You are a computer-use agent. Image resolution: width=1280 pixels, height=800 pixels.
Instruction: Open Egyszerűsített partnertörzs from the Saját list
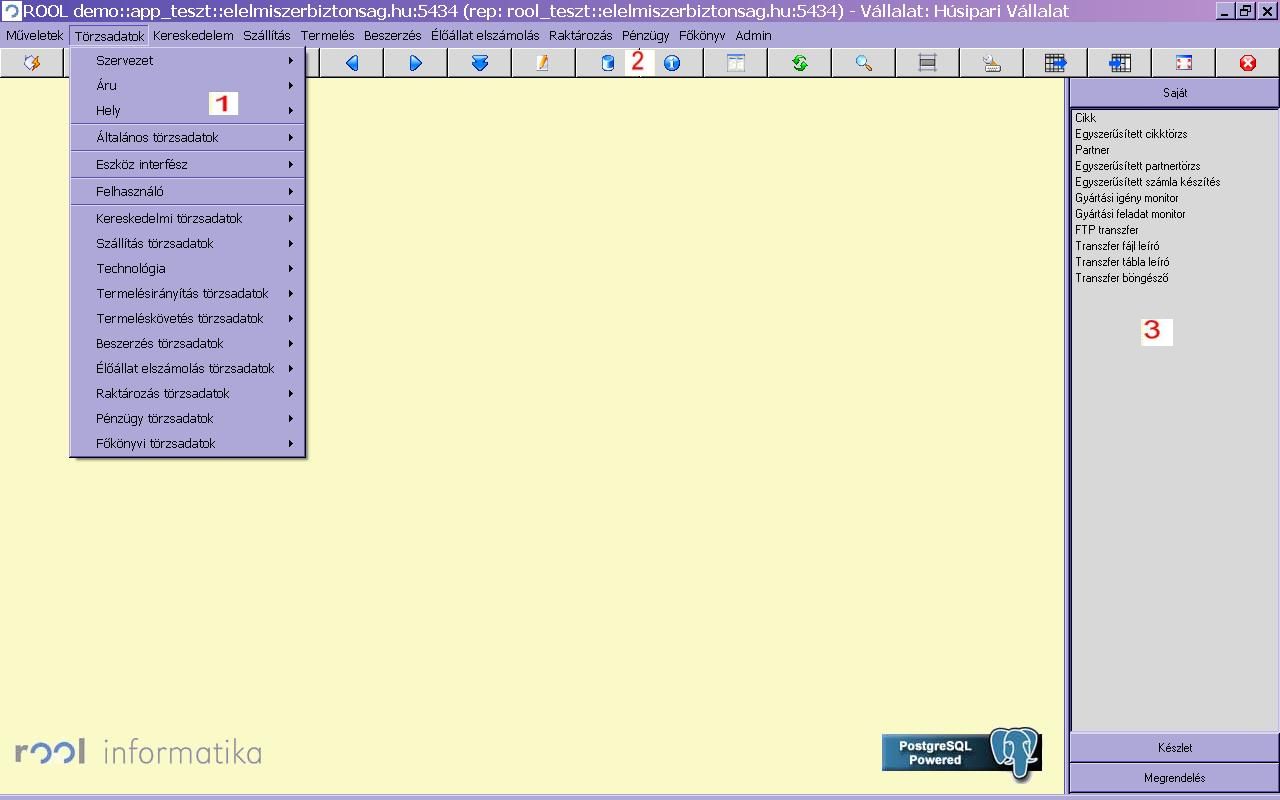click(1137, 166)
